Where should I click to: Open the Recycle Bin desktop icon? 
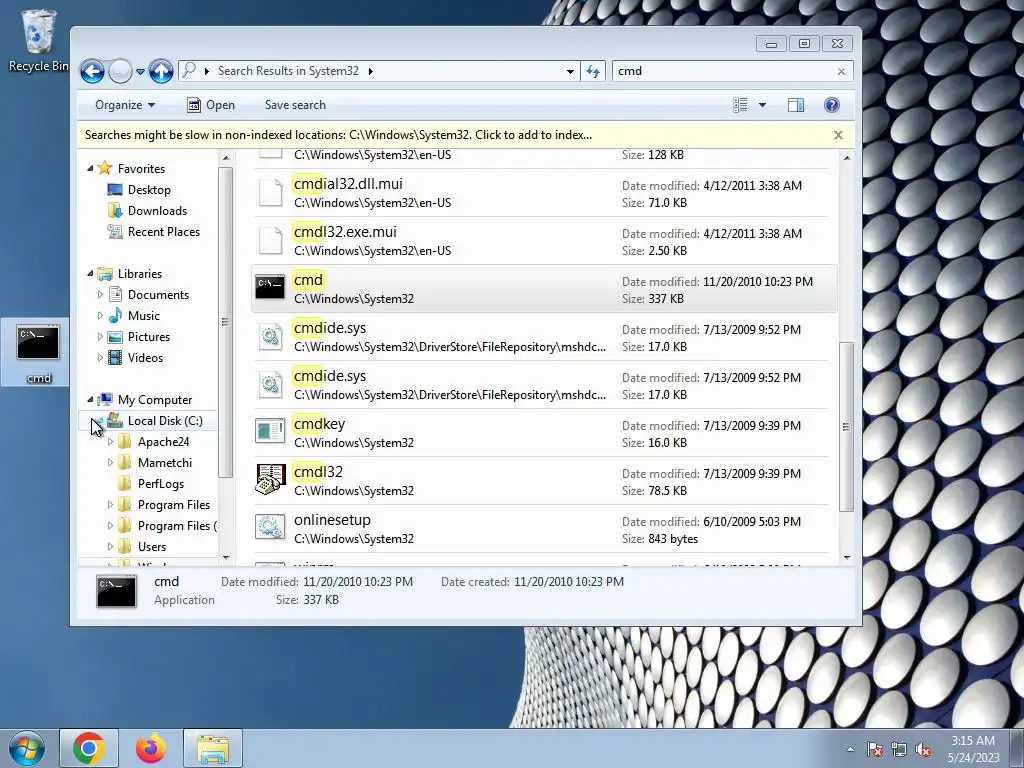pyautogui.click(x=38, y=40)
